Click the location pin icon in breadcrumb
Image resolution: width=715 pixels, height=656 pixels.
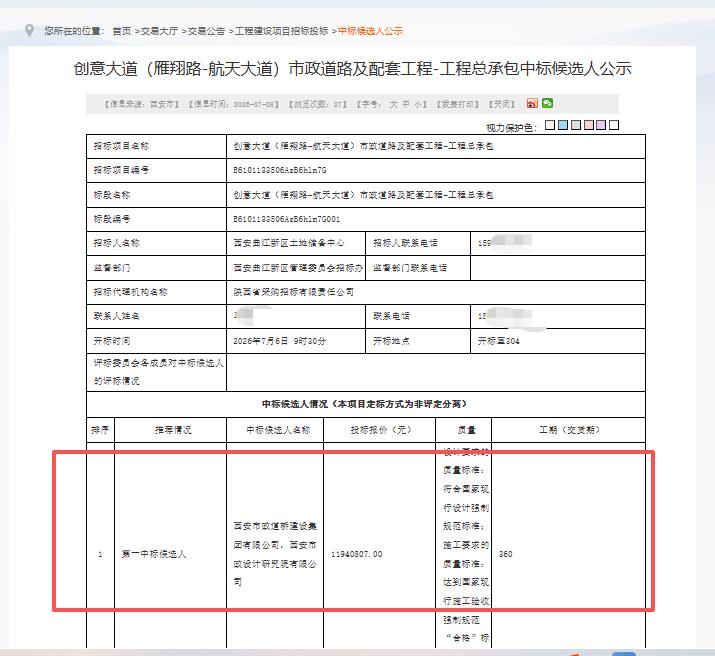pyautogui.click(x=29, y=30)
